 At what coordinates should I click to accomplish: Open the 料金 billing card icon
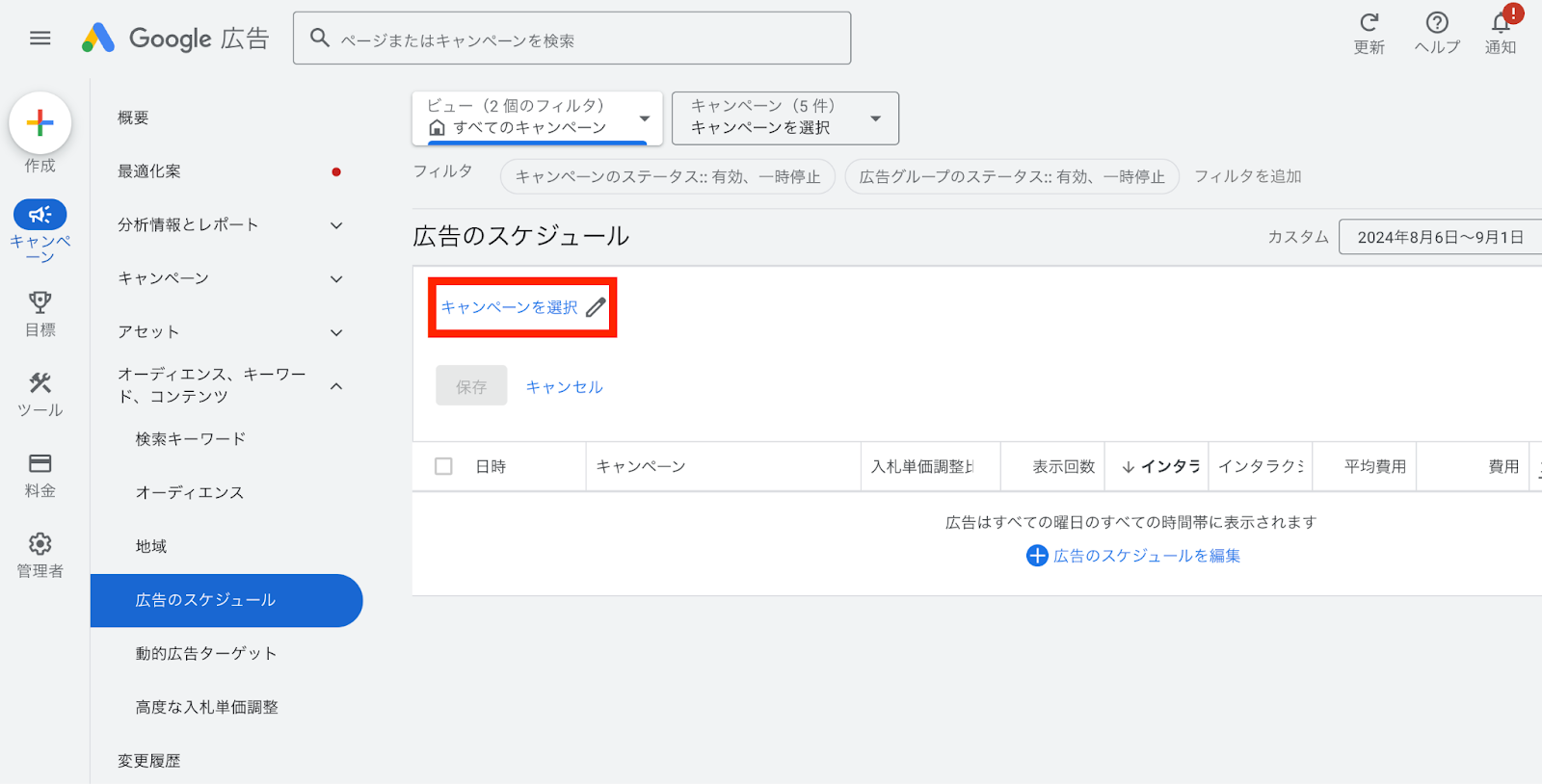pyautogui.click(x=40, y=463)
